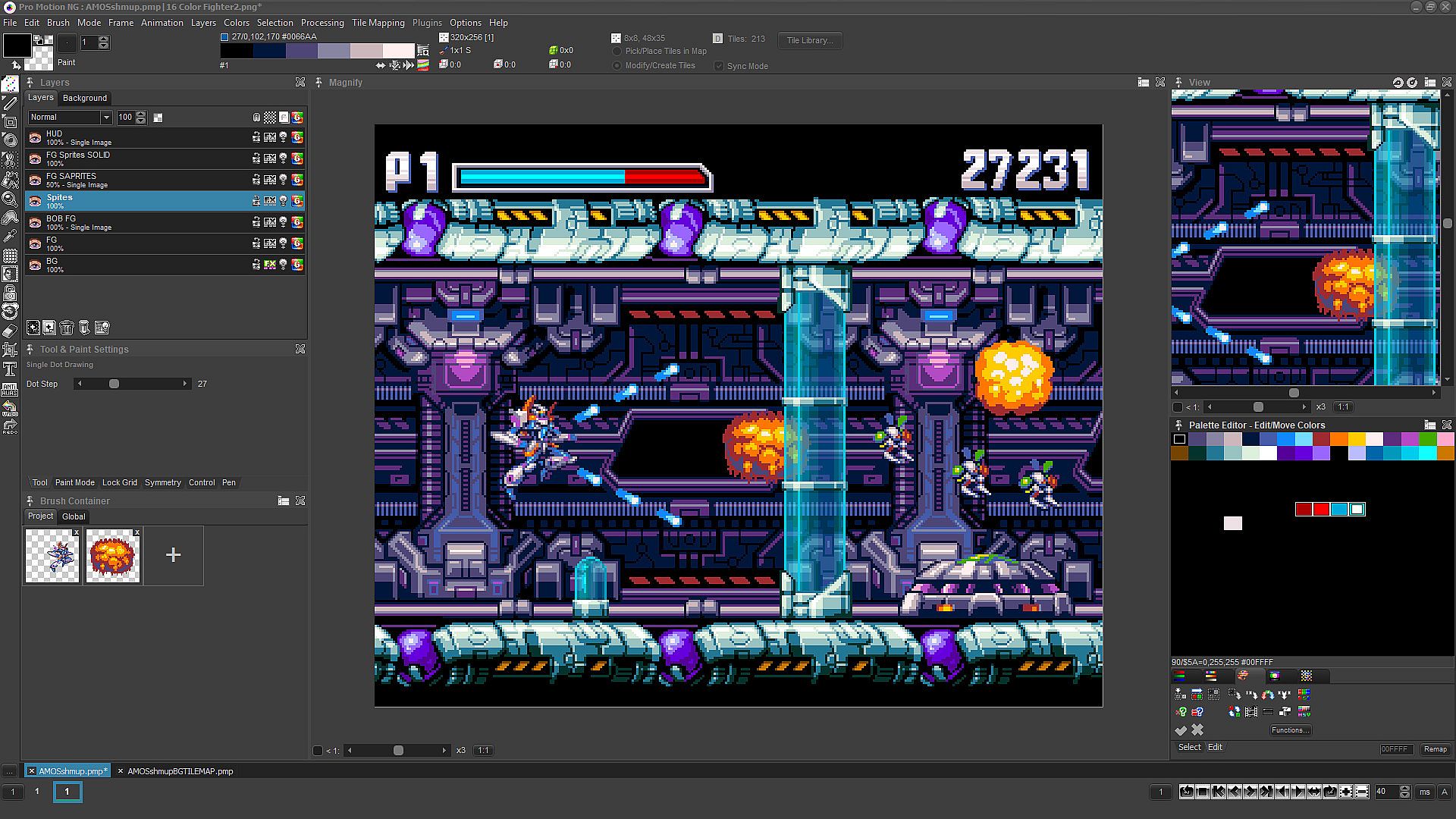The image size is (1456, 819).
Task: Switch to the Background tab in Layers
Action: point(85,99)
